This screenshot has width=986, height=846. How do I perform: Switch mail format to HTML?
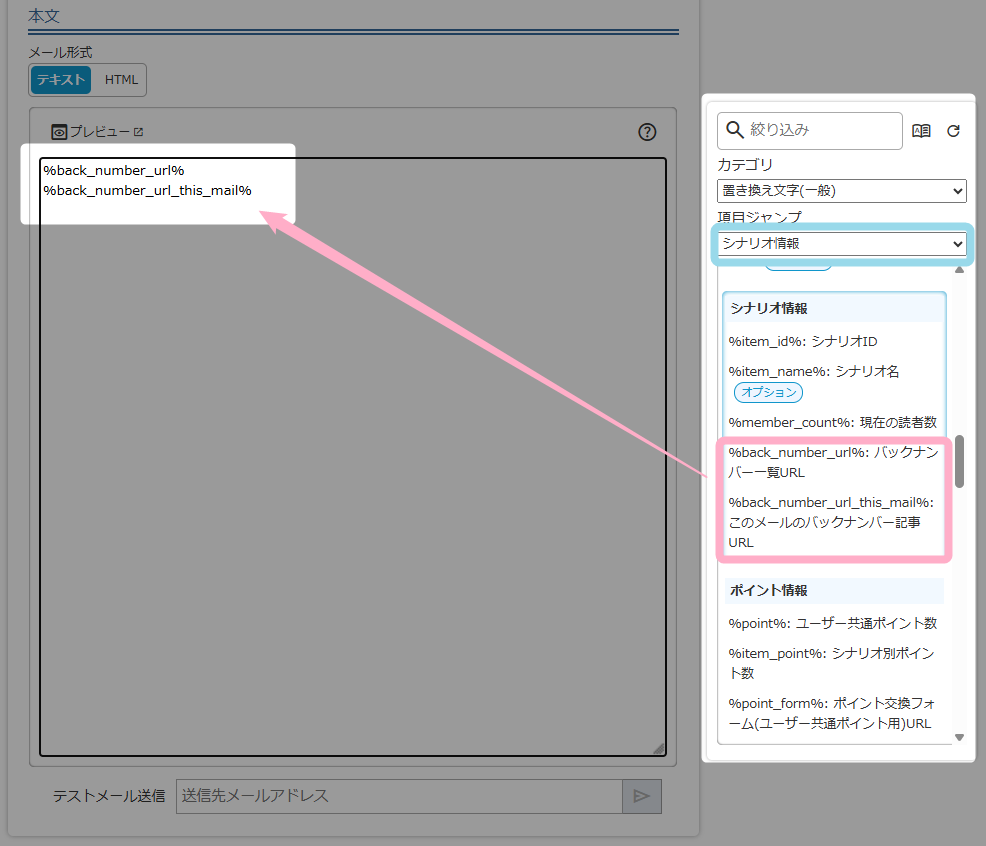tap(122, 80)
